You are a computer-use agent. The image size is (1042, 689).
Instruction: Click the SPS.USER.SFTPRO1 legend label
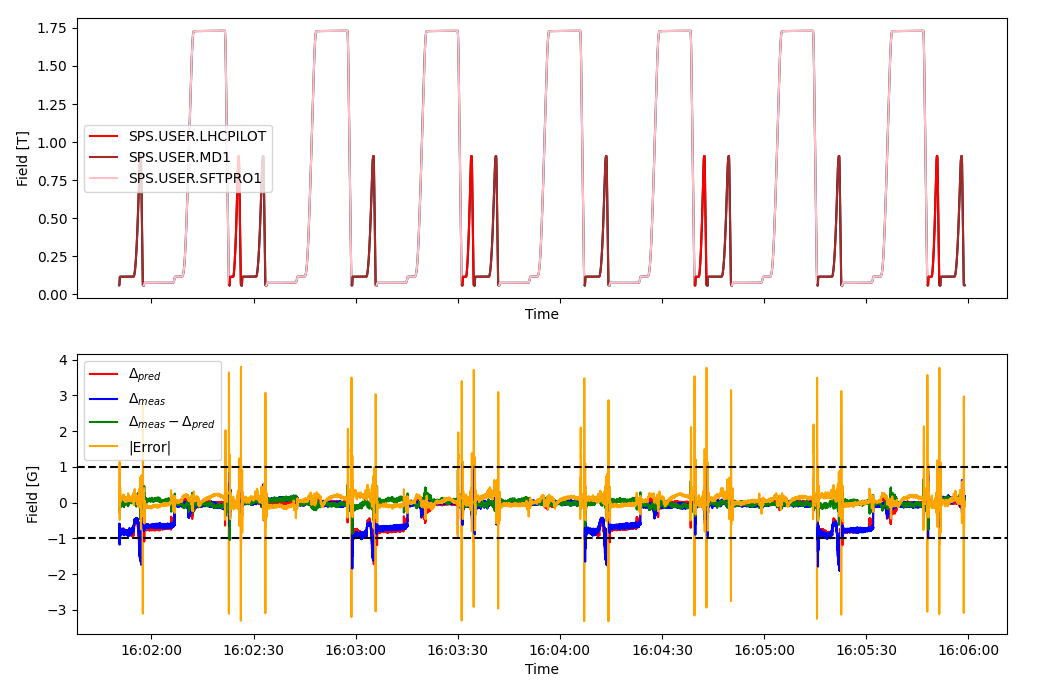click(x=194, y=179)
